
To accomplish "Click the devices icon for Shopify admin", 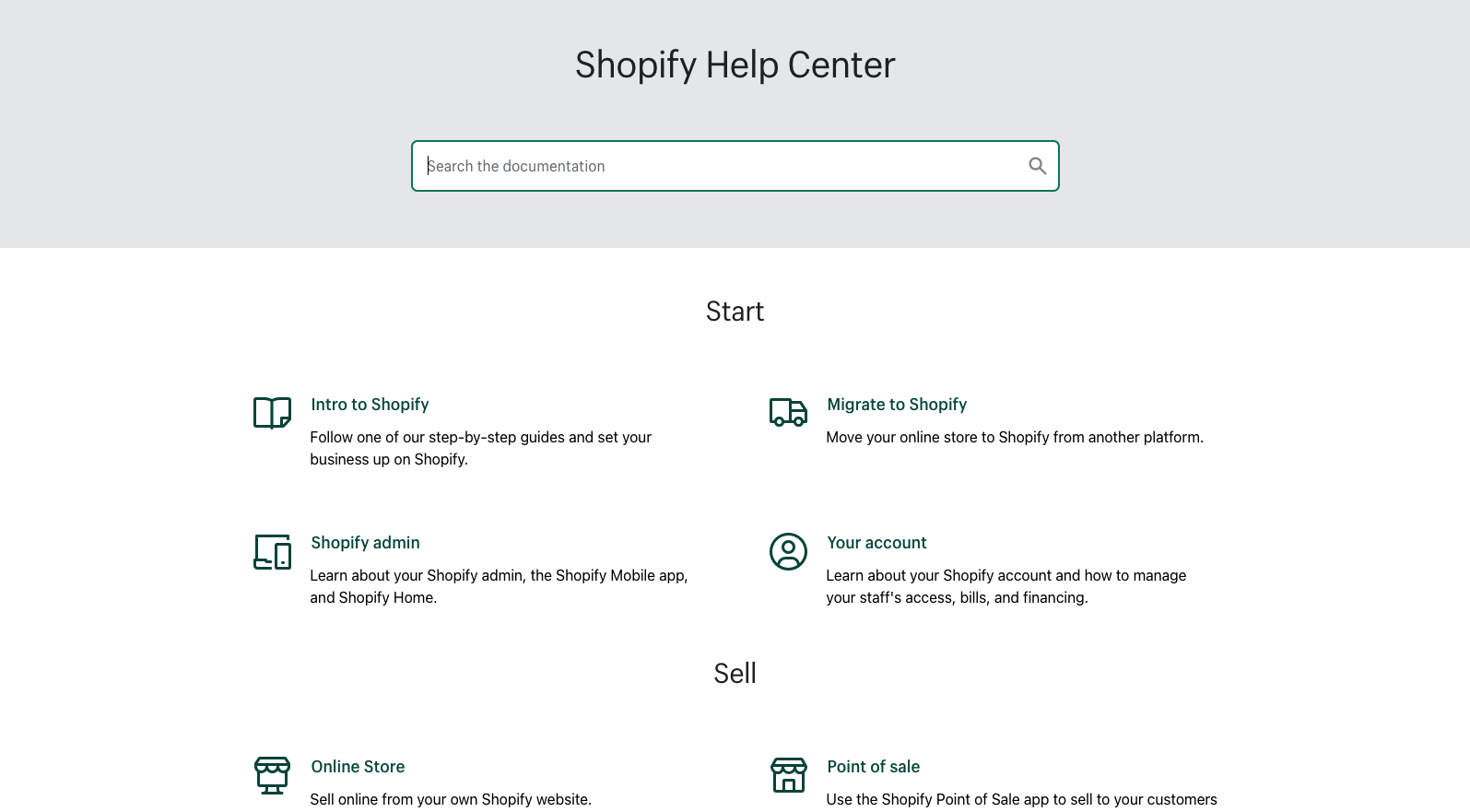I will coord(272,551).
